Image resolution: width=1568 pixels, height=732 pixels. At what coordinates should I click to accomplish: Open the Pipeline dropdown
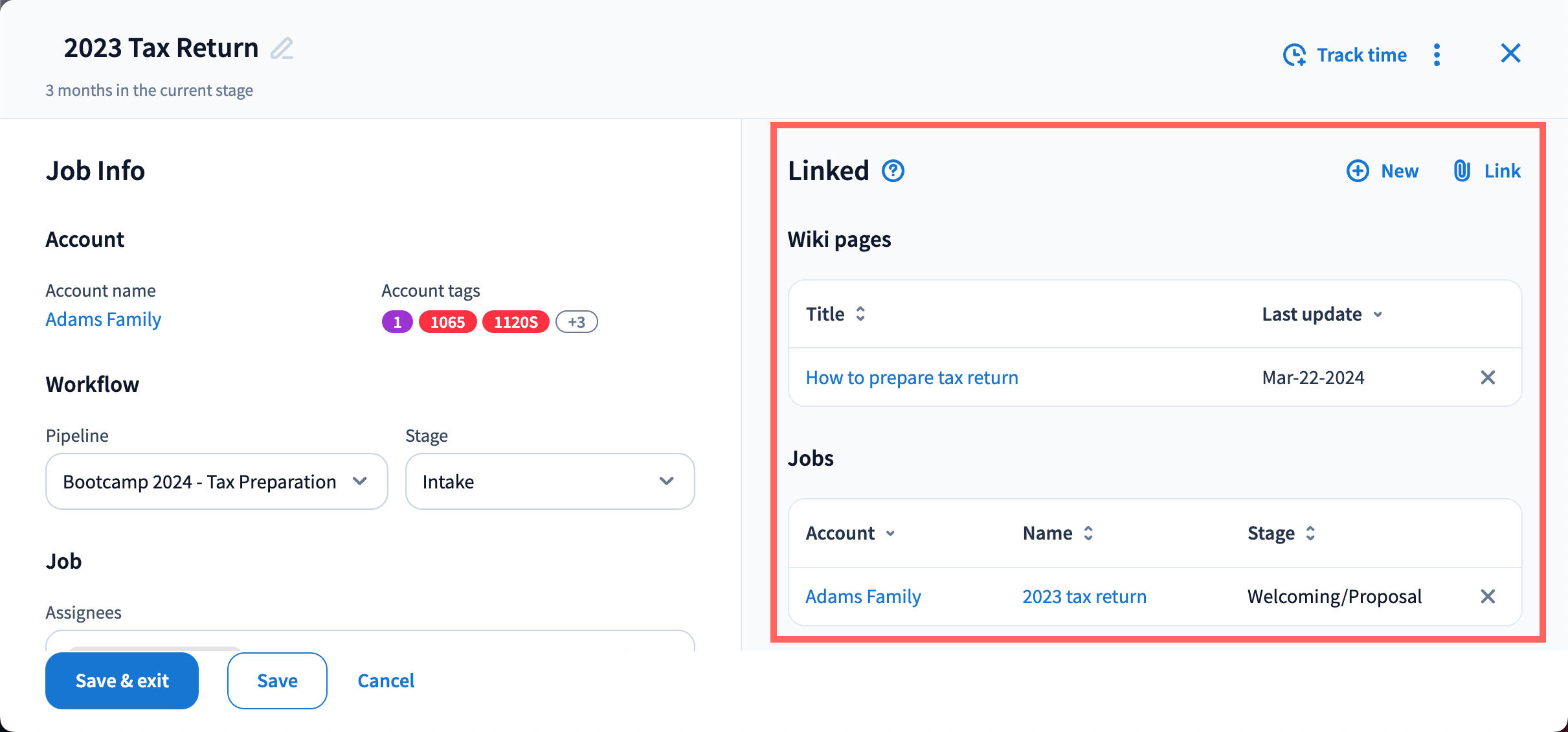(x=216, y=481)
